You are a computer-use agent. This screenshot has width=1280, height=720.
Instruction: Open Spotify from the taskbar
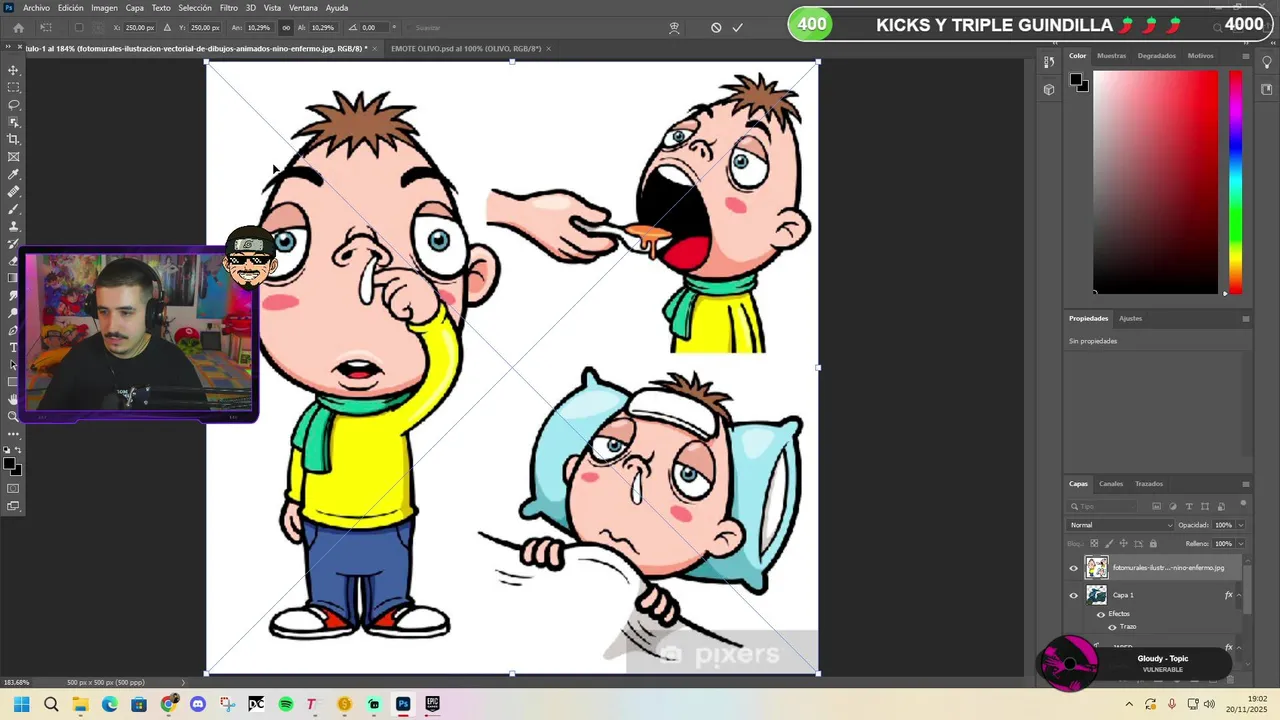point(286,704)
